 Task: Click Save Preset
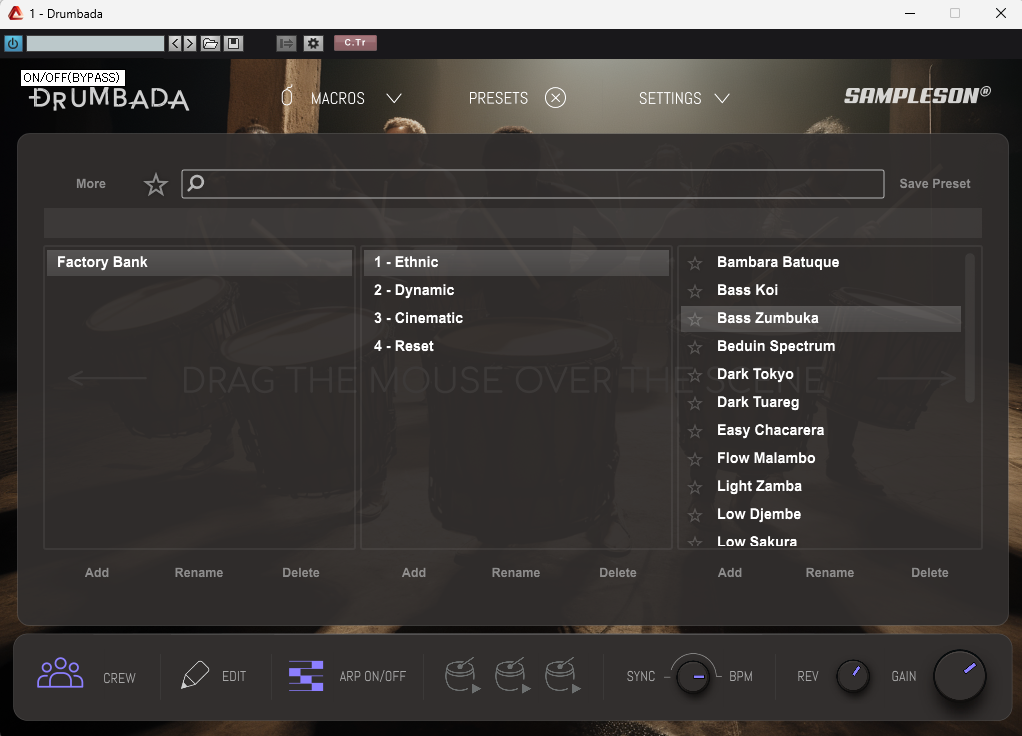coord(935,184)
